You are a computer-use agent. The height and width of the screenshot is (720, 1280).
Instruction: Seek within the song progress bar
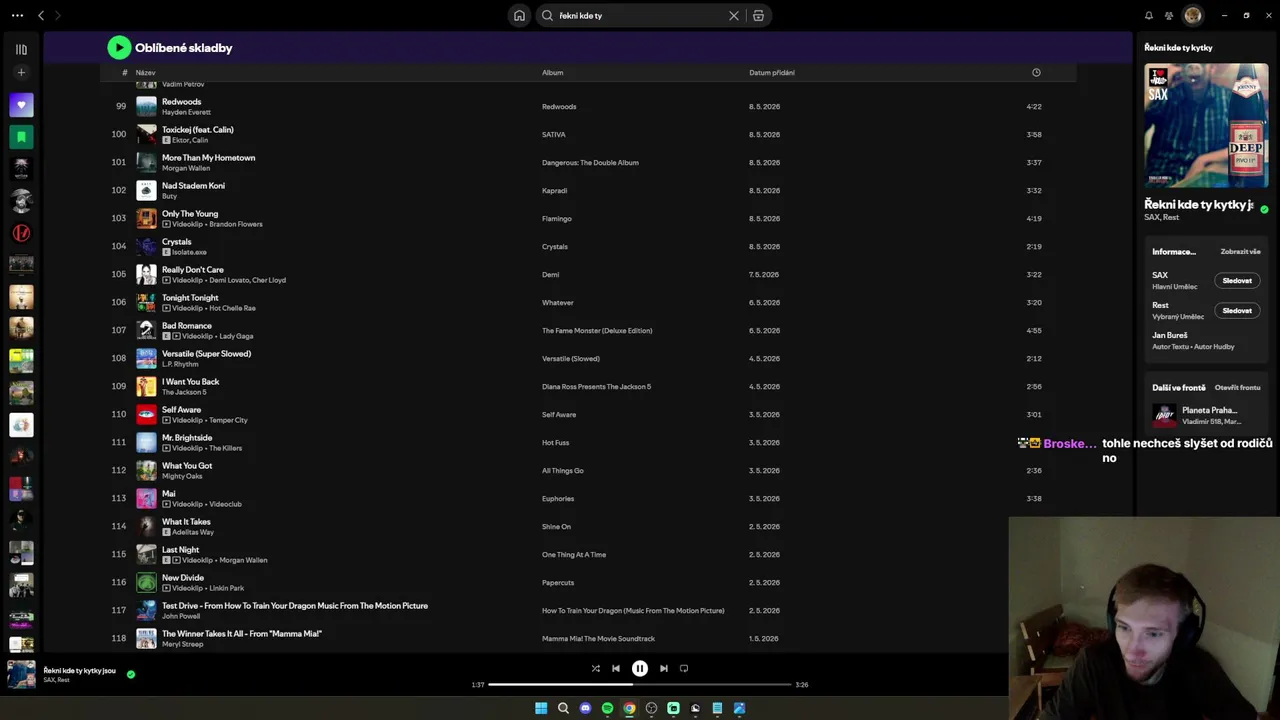640,685
